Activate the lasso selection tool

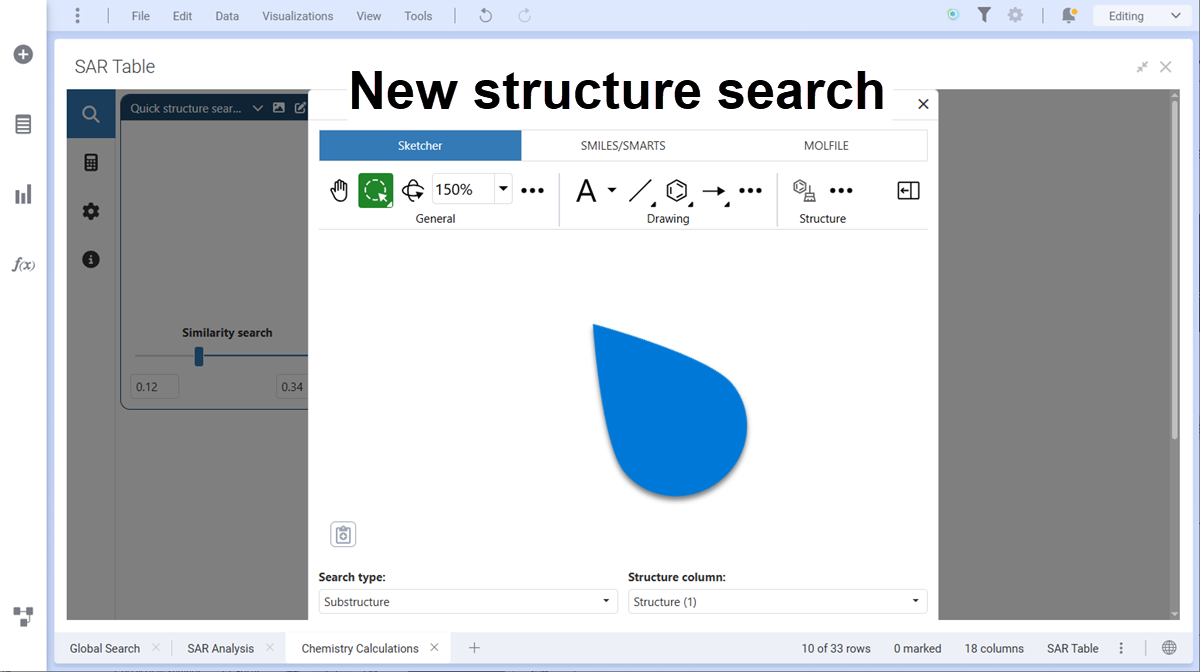(376, 190)
